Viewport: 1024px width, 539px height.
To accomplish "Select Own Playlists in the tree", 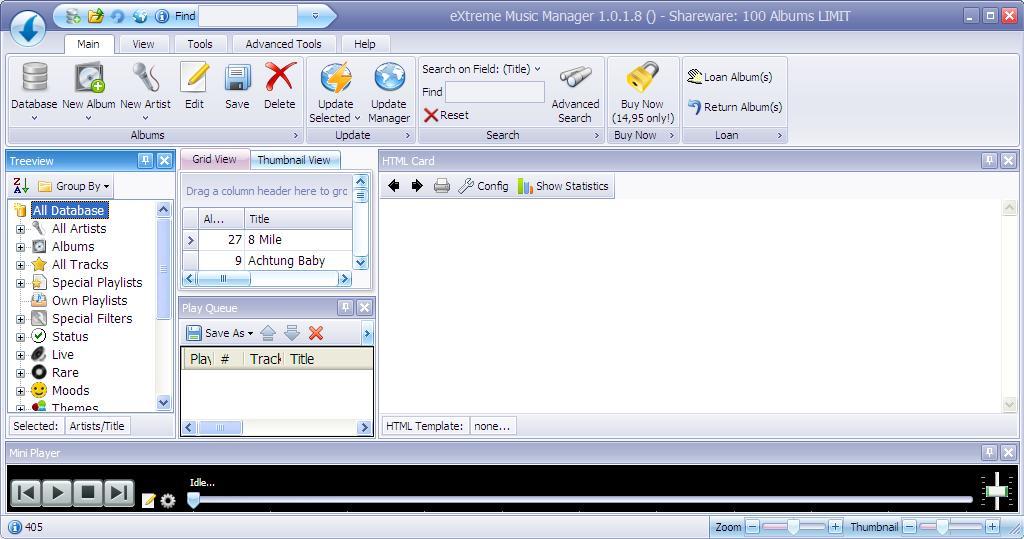I will pos(89,301).
